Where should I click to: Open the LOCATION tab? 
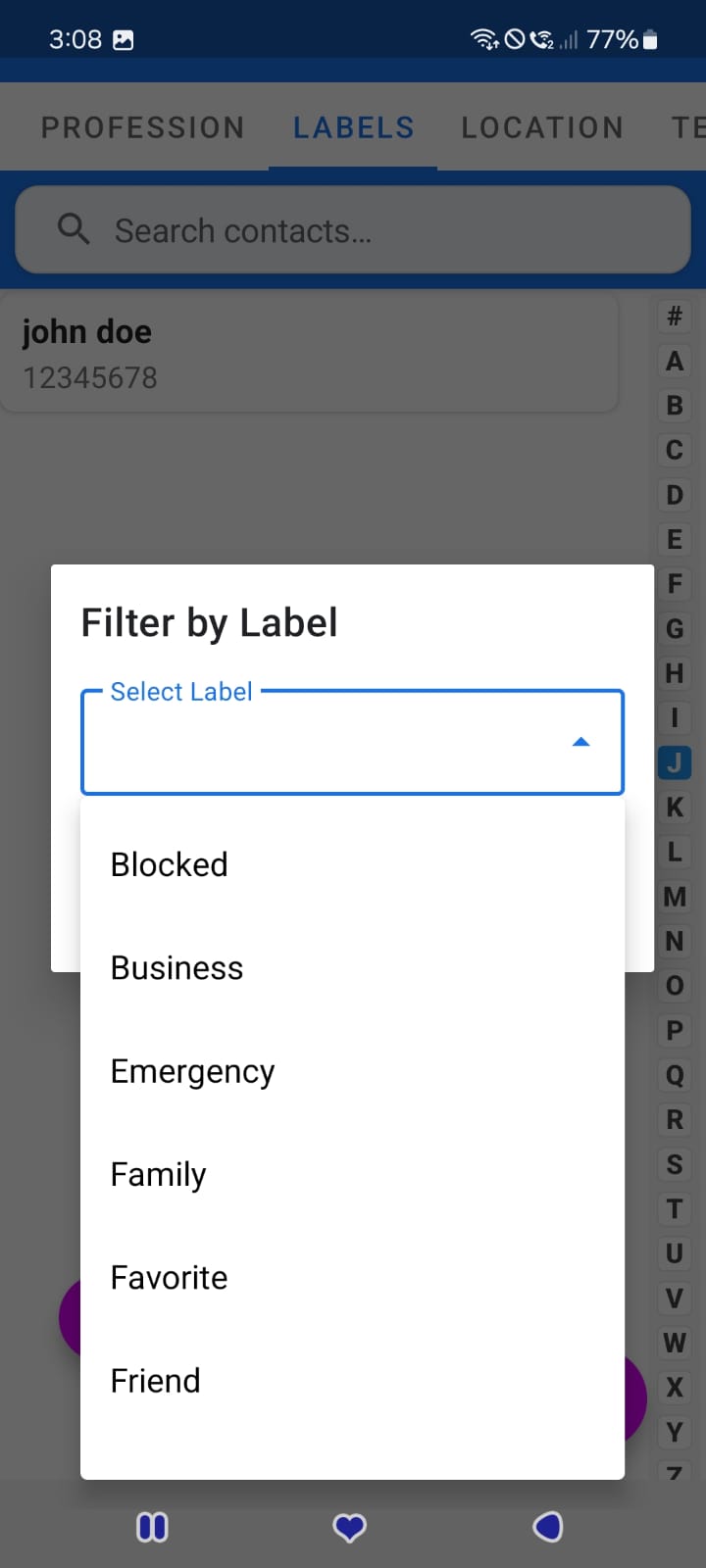pyautogui.click(x=541, y=126)
